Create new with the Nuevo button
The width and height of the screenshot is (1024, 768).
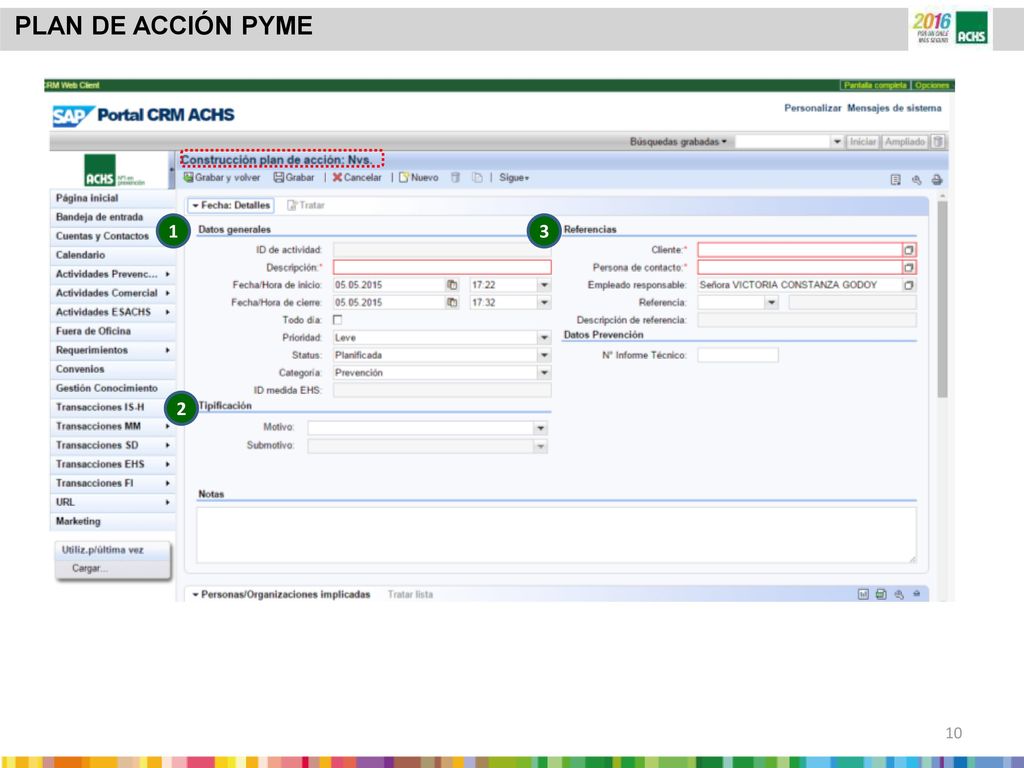419,178
